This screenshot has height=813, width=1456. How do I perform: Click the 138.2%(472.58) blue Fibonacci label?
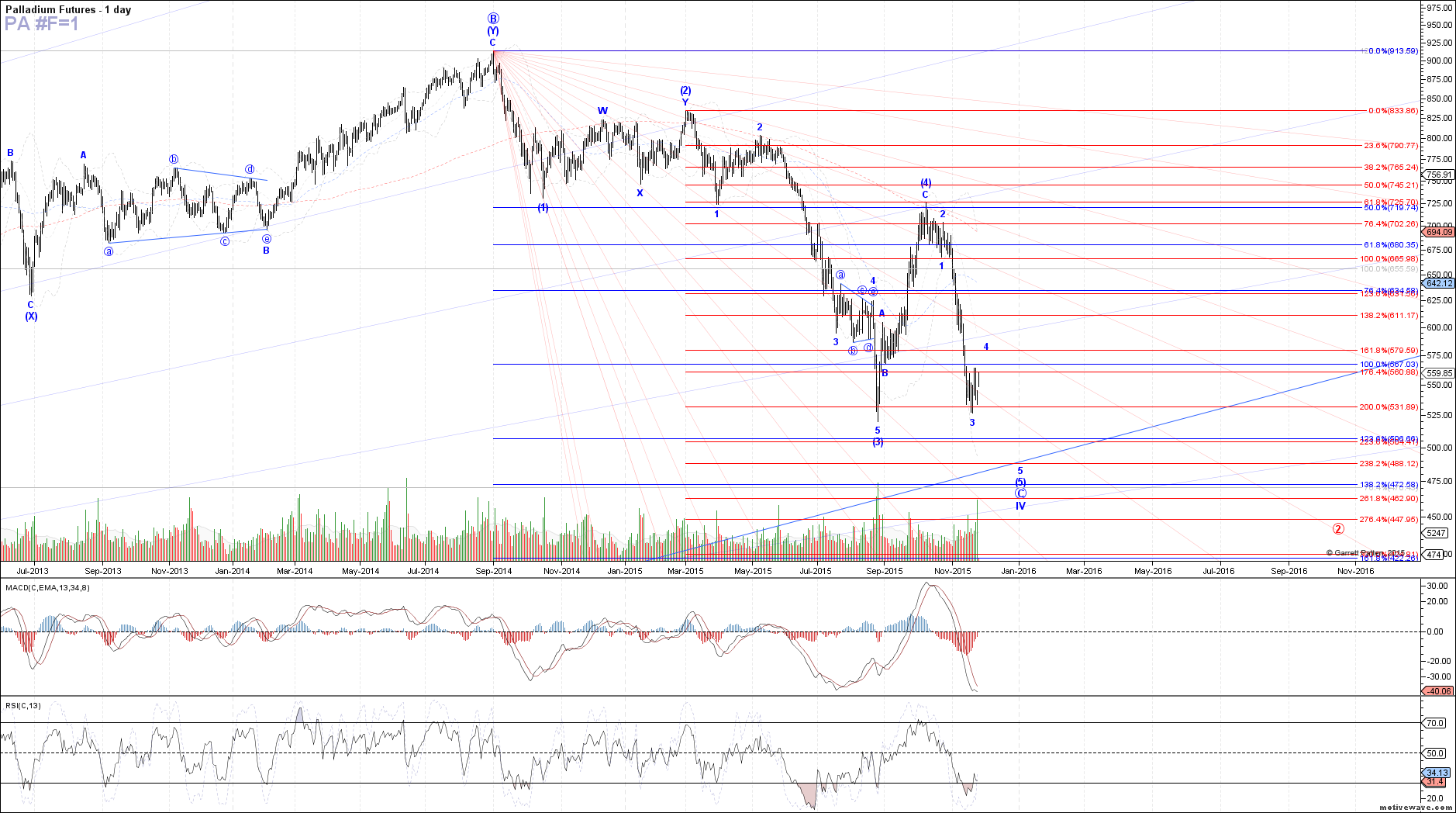click(1389, 485)
